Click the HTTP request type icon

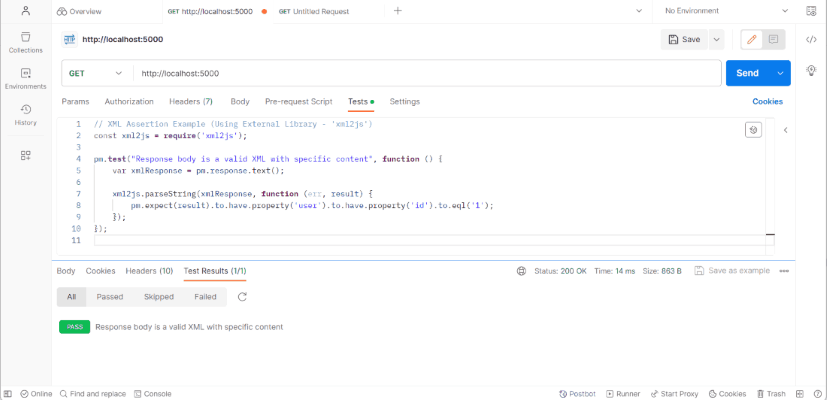pyautogui.click(x=69, y=39)
